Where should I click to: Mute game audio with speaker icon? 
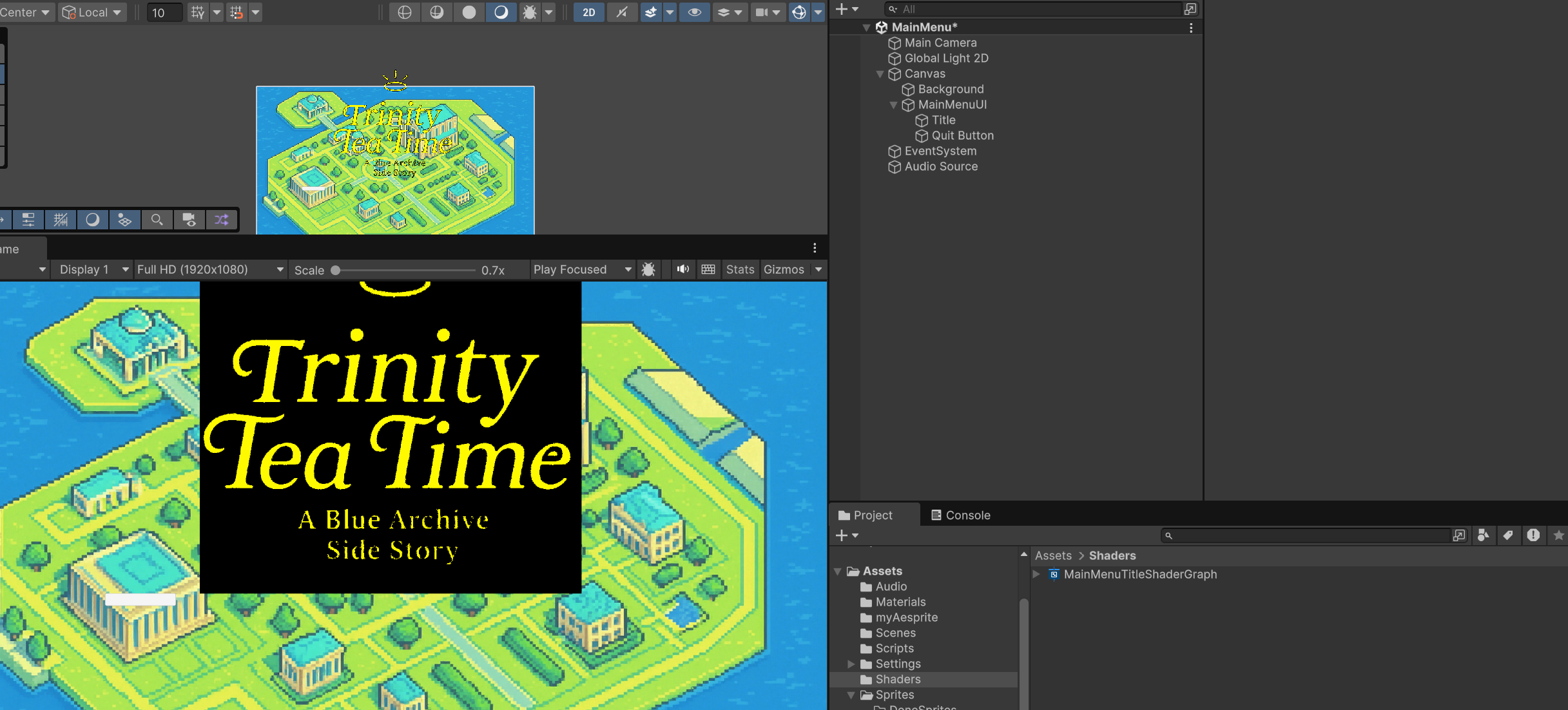click(682, 269)
